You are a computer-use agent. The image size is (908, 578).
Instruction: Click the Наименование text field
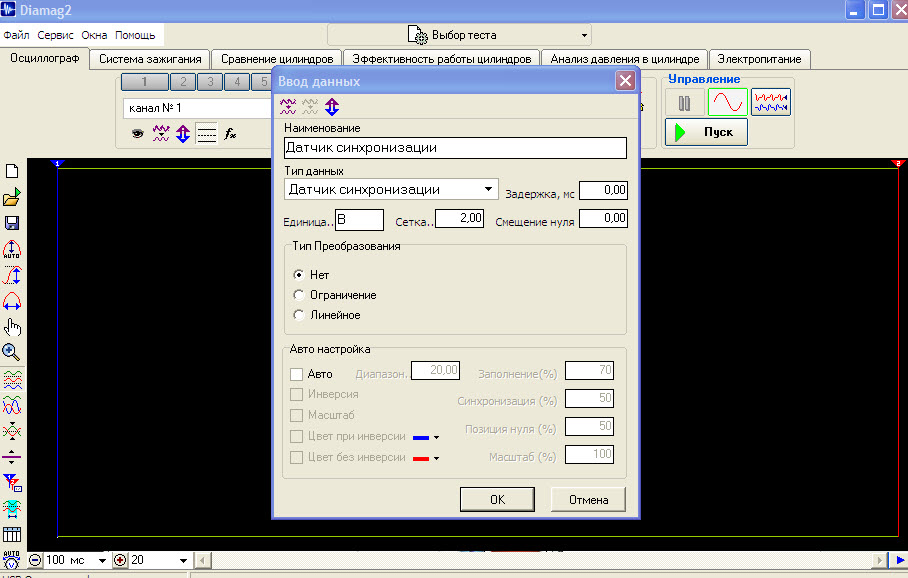coord(455,148)
